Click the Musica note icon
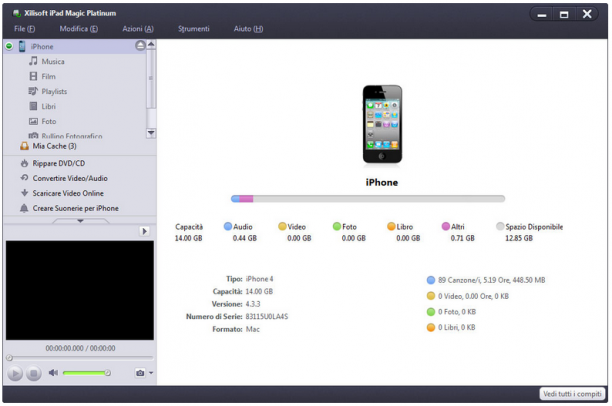This screenshot has height=406, width=612. (34, 61)
